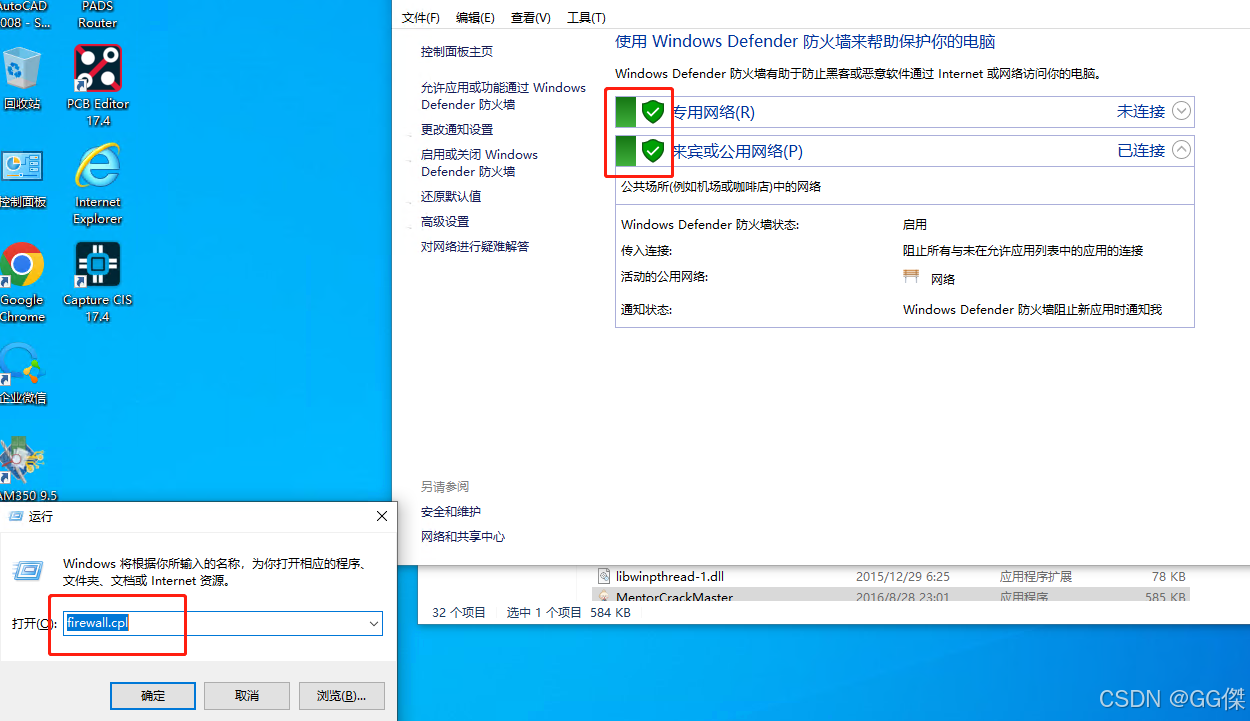
Task: Launch Google Chrome from the desktop
Action: [x=22, y=283]
